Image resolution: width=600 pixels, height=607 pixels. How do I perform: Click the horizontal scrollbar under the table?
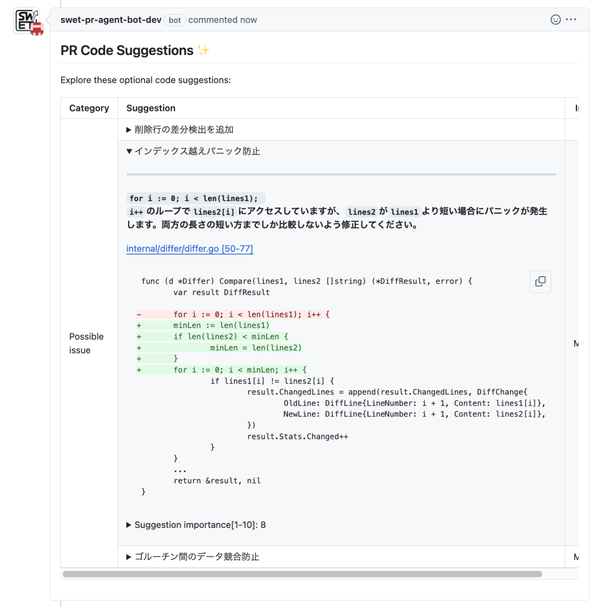tap(302, 575)
